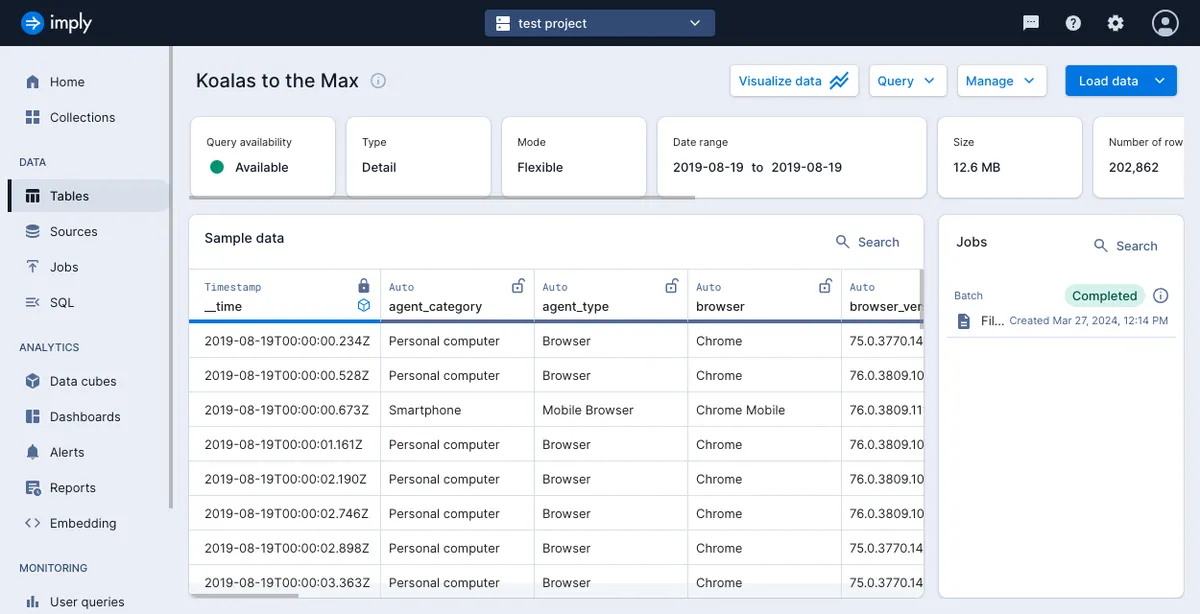Expand the Manage dropdown menu
Viewport: 1200px width, 614px height.
point(1002,81)
